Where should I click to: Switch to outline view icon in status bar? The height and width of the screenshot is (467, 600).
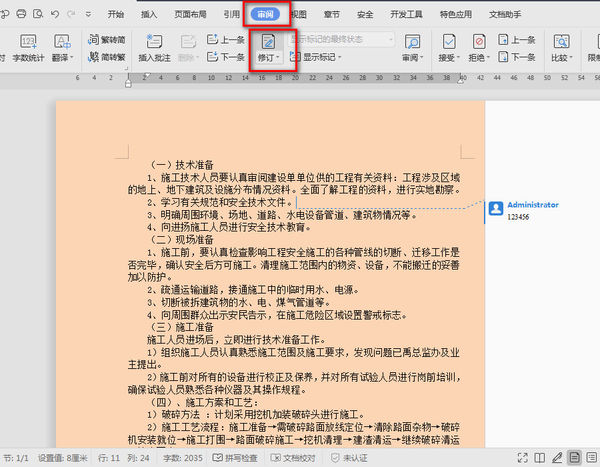pyautogui.click(x=592, y=457)
